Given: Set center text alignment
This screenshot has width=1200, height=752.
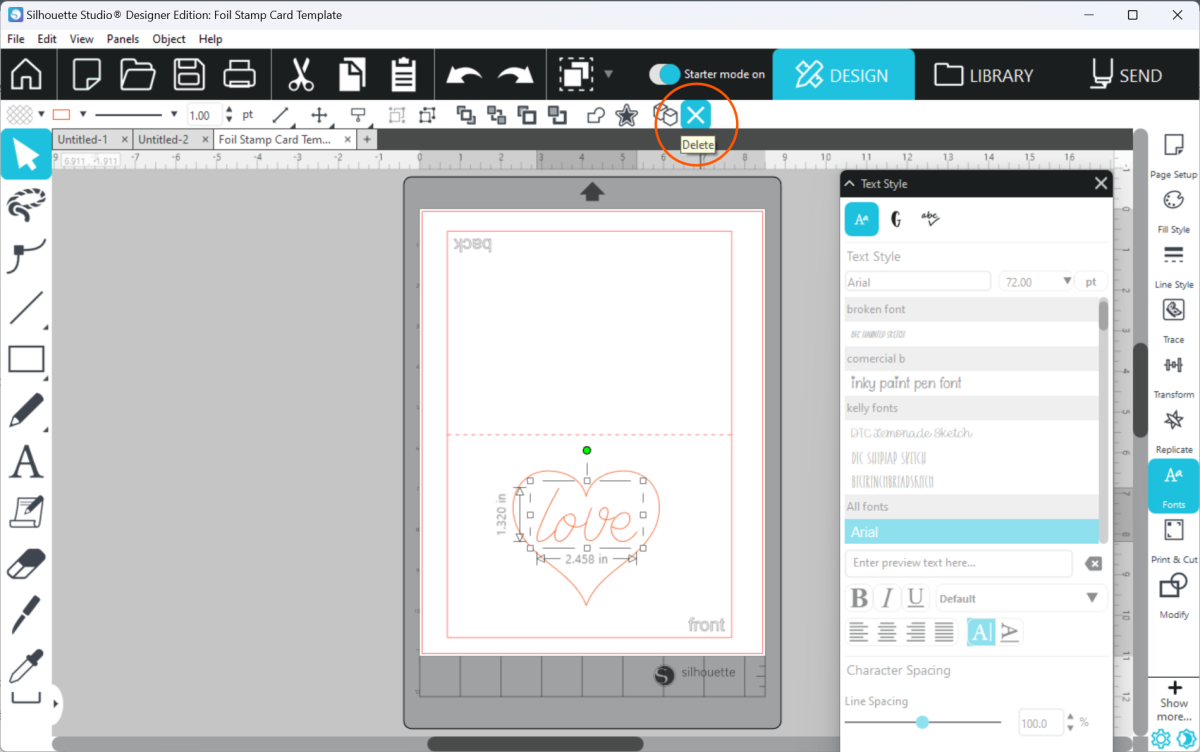Looking at the screenshot, I should pyautogui.click(x=887, y=632).
